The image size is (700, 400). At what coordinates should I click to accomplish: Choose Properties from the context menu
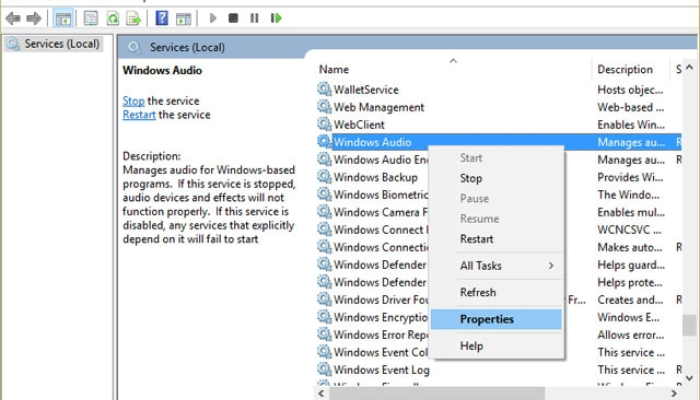(x=487, y=319)
